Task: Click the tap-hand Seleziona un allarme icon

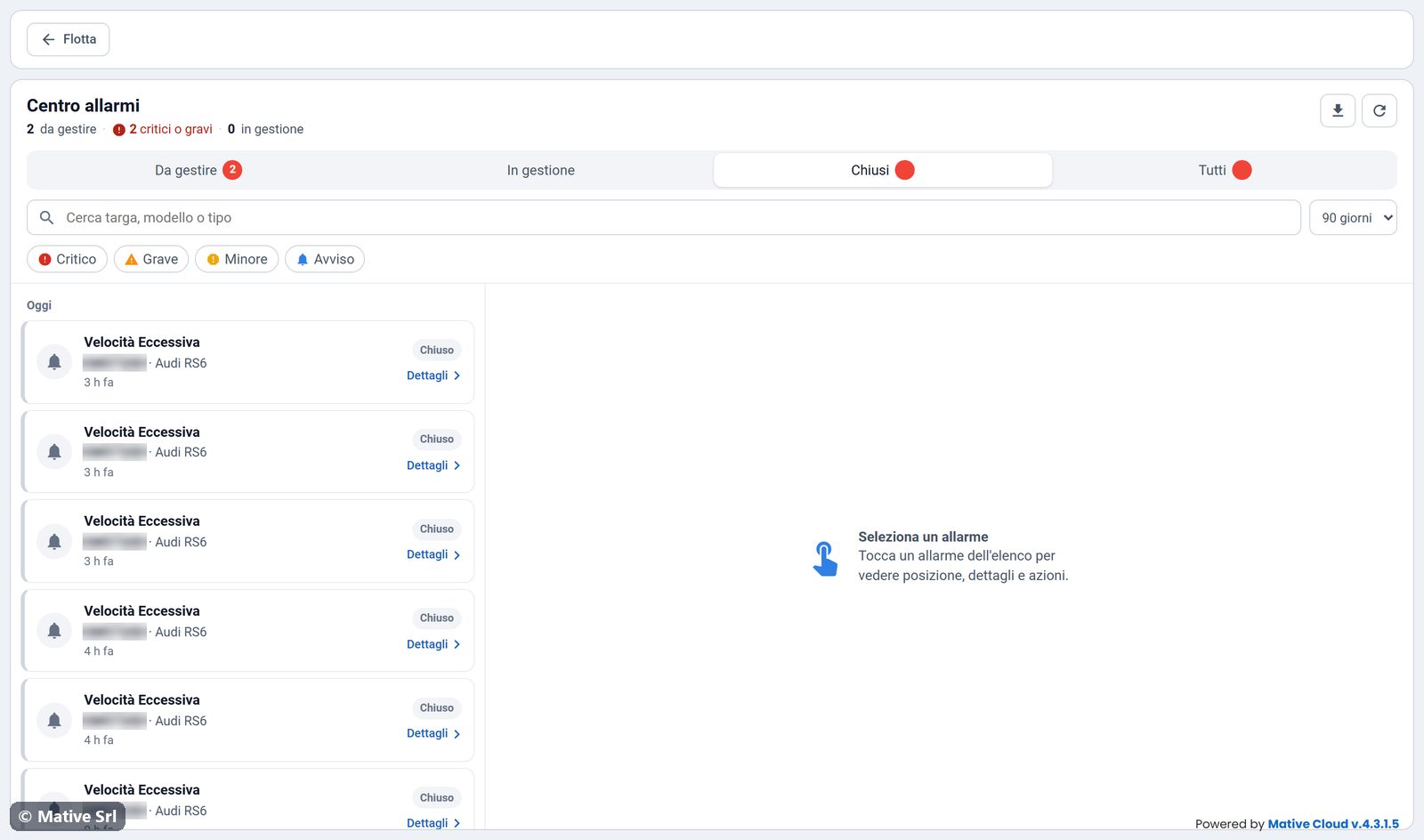Action: point(825,559)
